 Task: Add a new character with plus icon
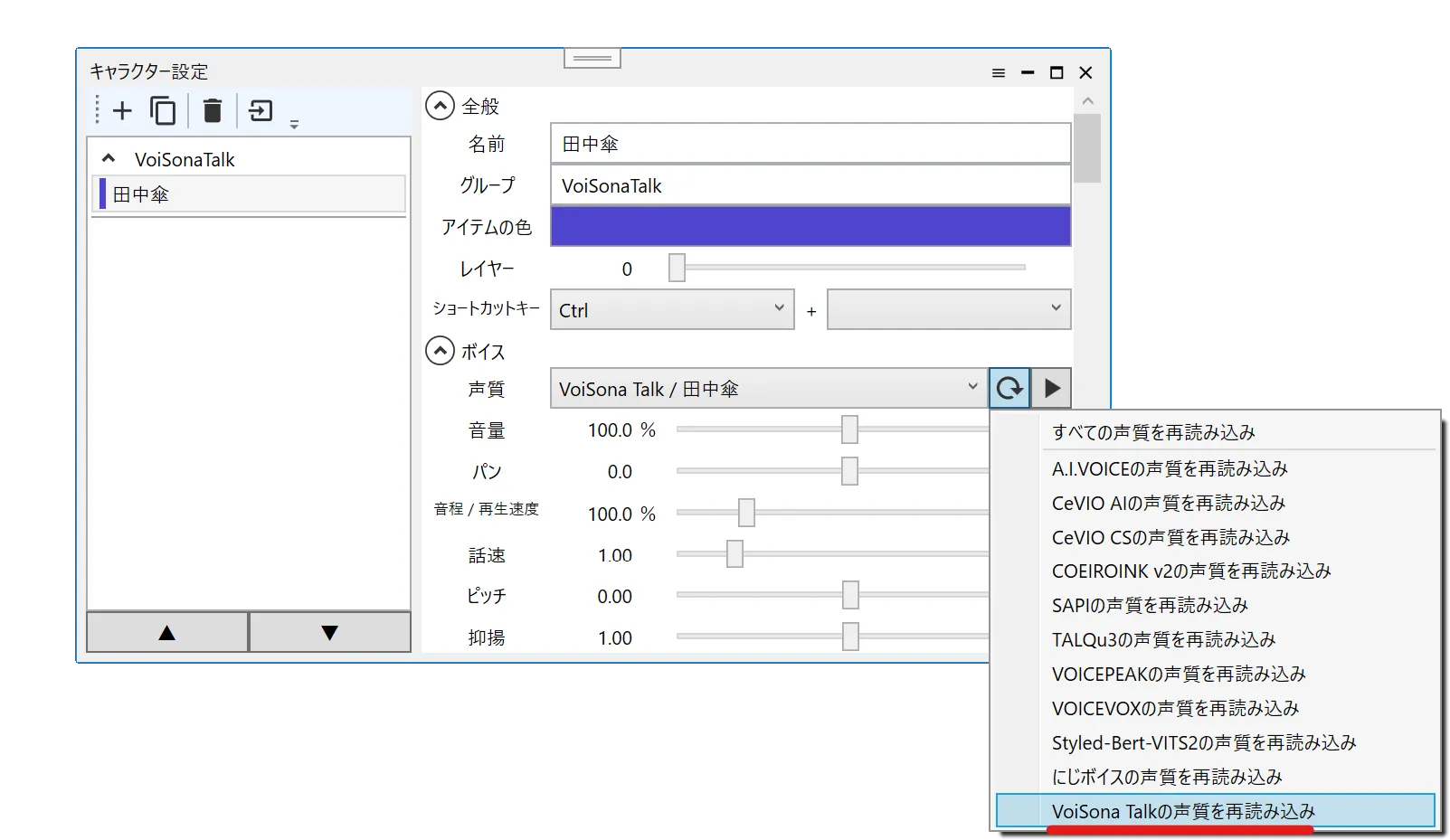tap(122, 110)
